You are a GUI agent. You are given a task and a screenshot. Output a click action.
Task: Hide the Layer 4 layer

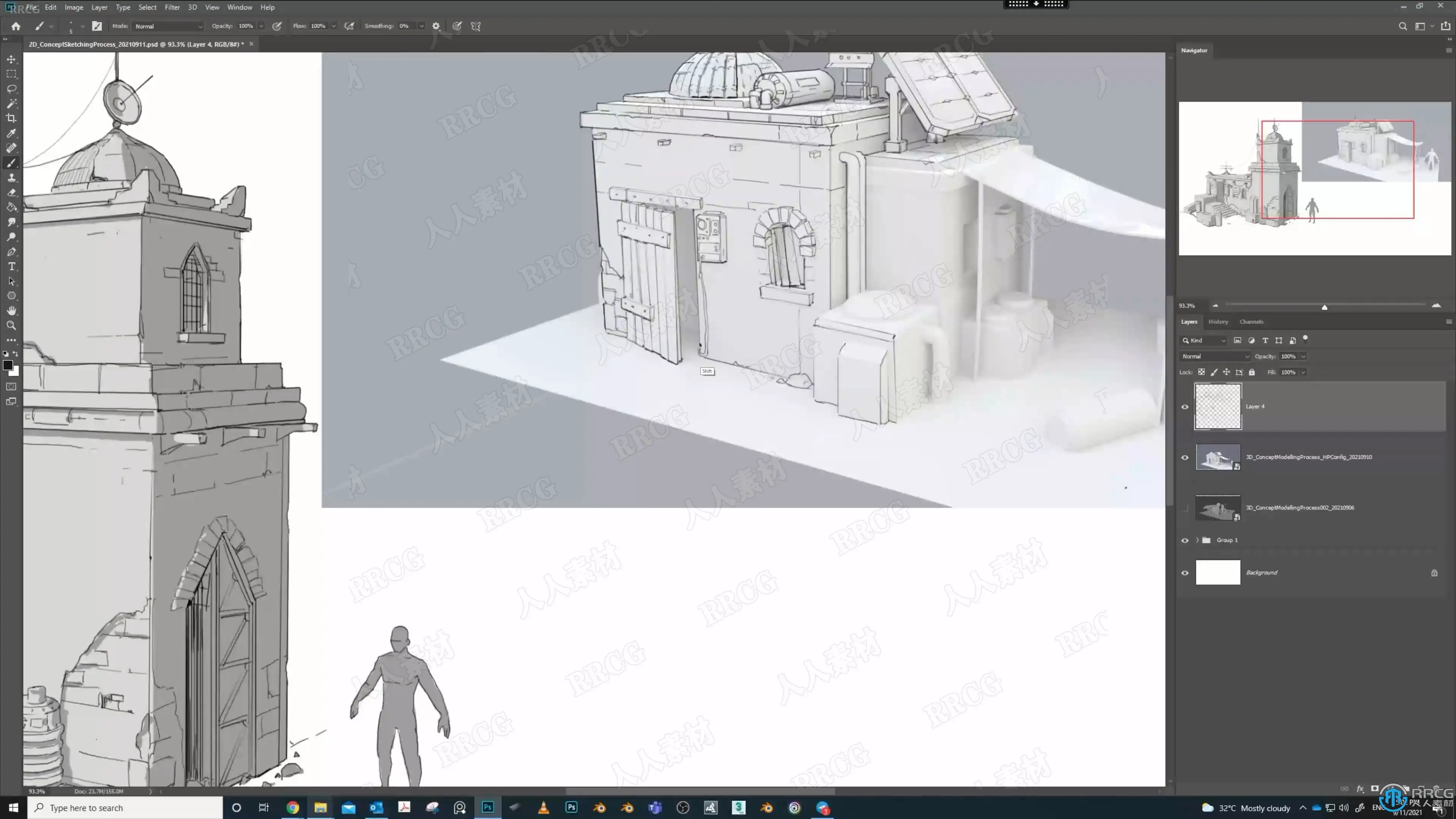[1185, 406]
